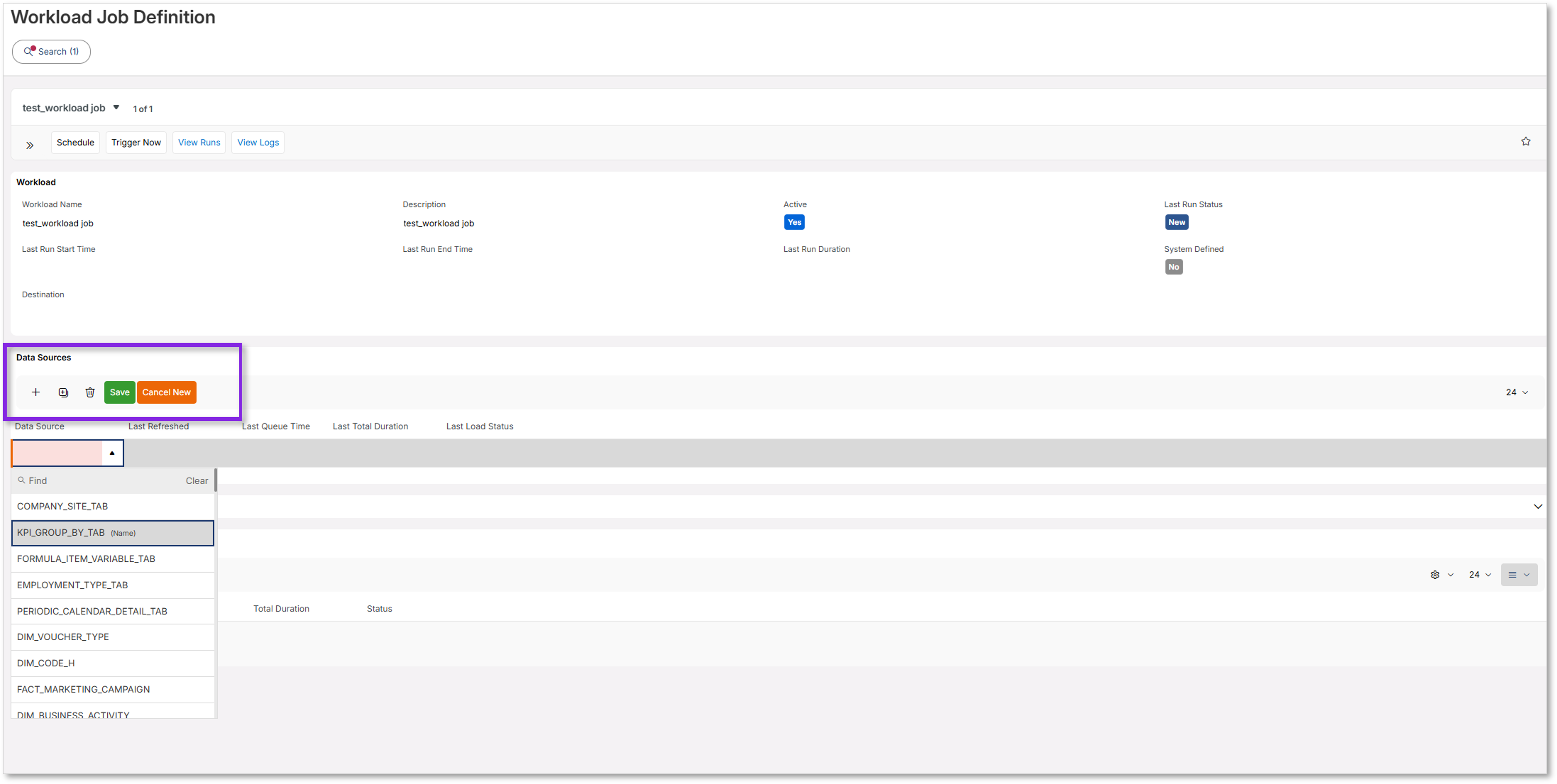
Task: Click the Total Duration column header
Action: [x=281, y=609]
